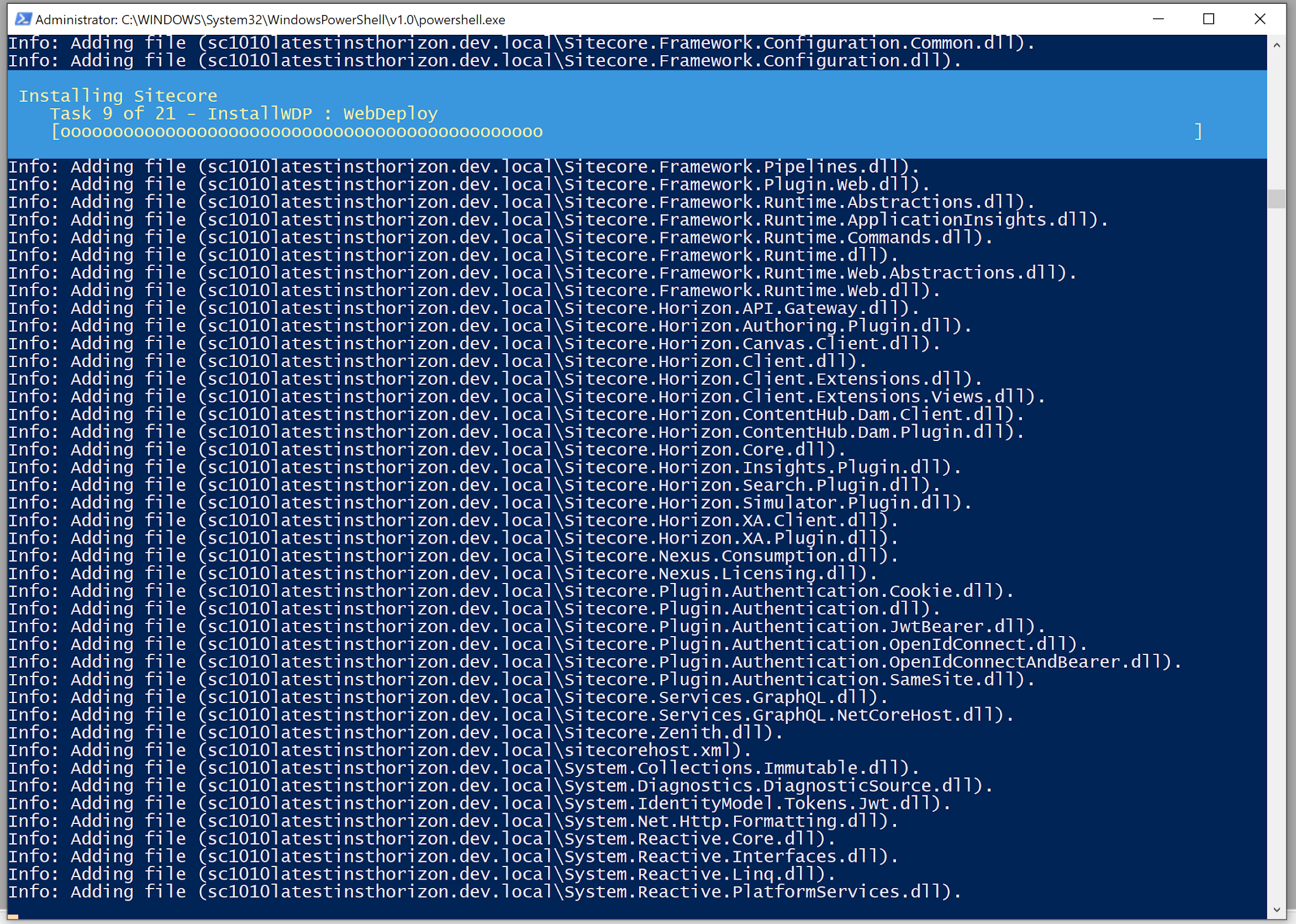Click line with Authentication.OpenIdConnectAndBearer.dll

tap(595, 663)
